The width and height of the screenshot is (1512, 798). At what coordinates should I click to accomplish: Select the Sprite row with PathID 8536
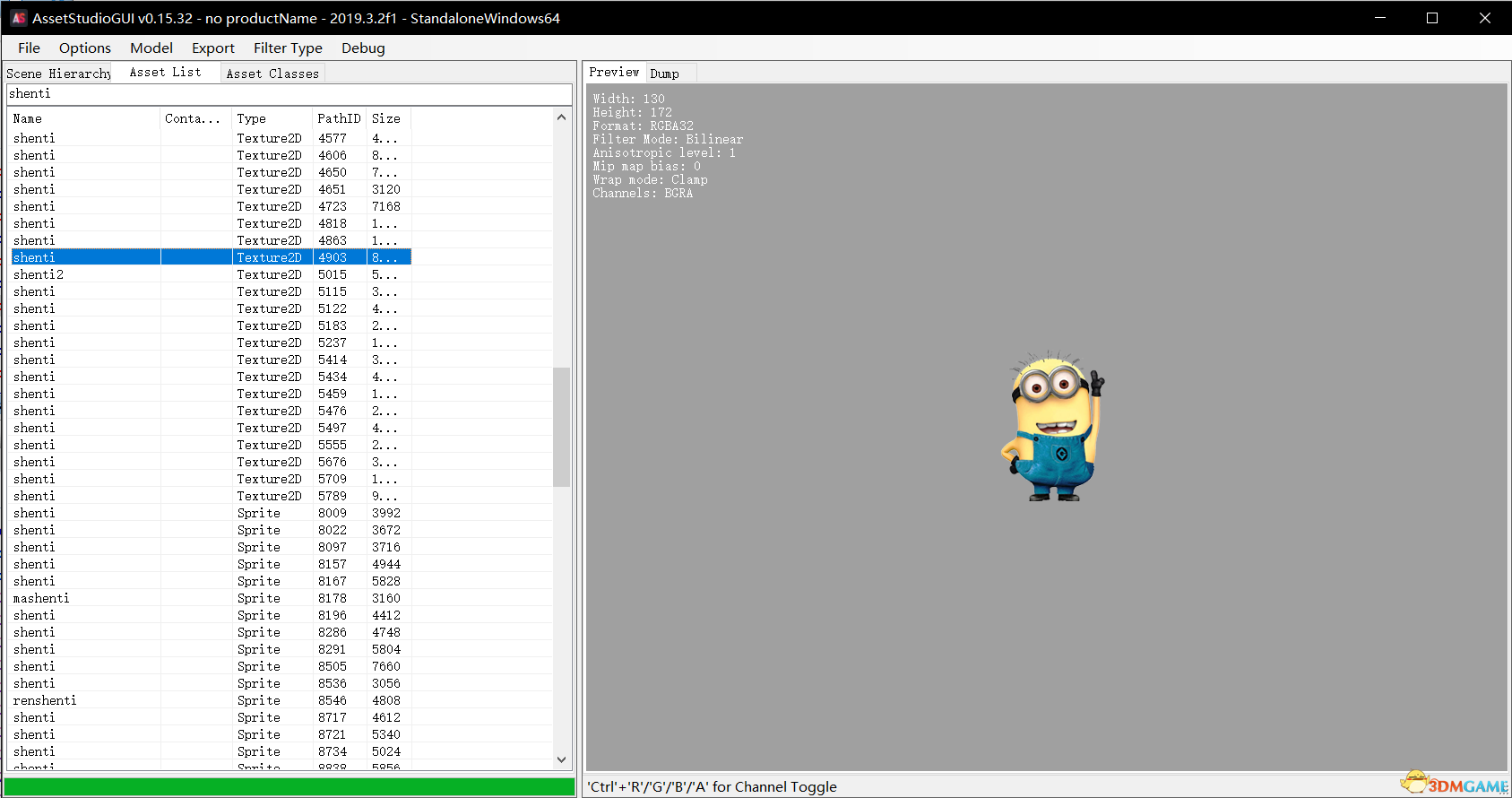[x=211, y=683]
